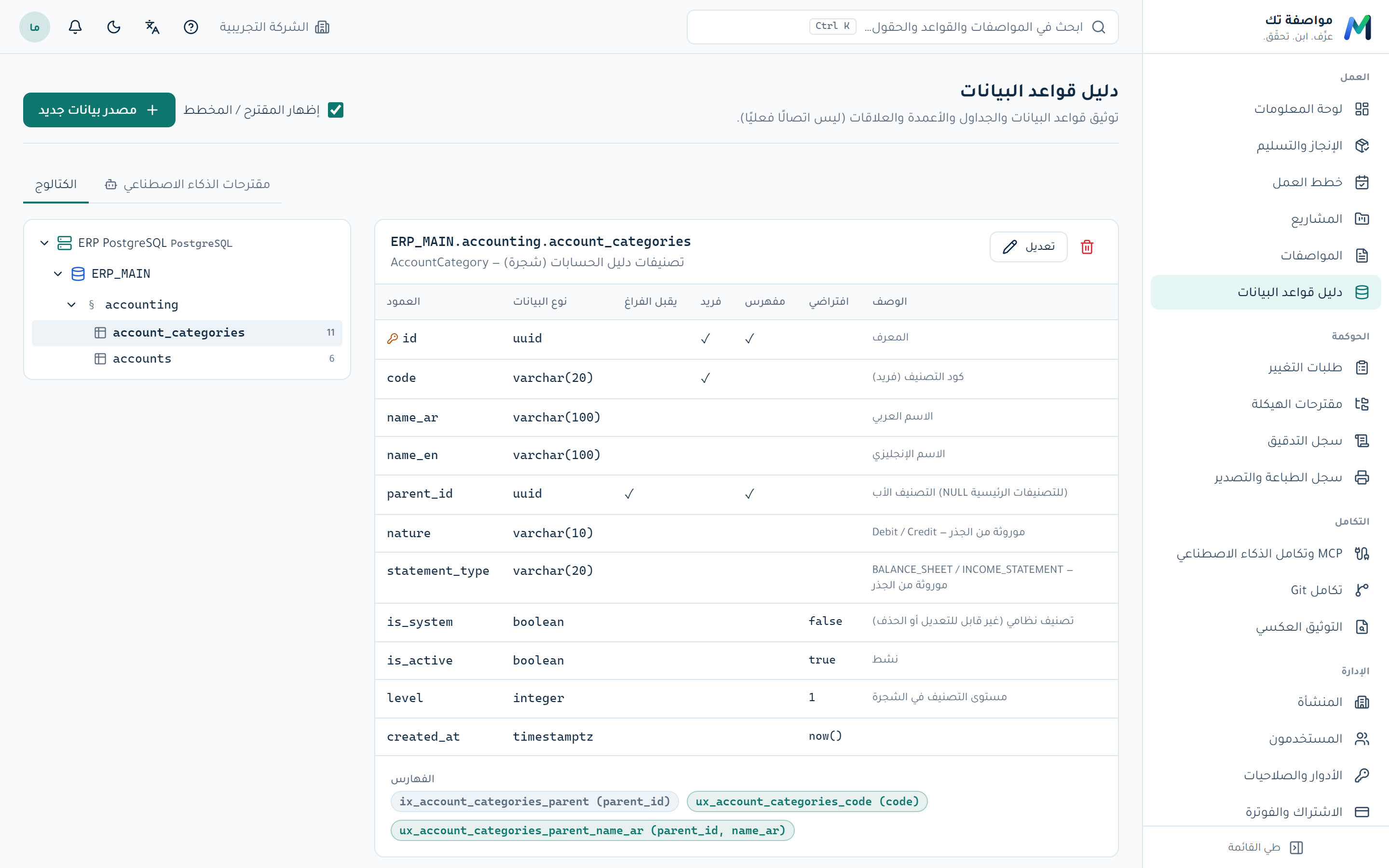Click the parent_id column name

[420, 494]
